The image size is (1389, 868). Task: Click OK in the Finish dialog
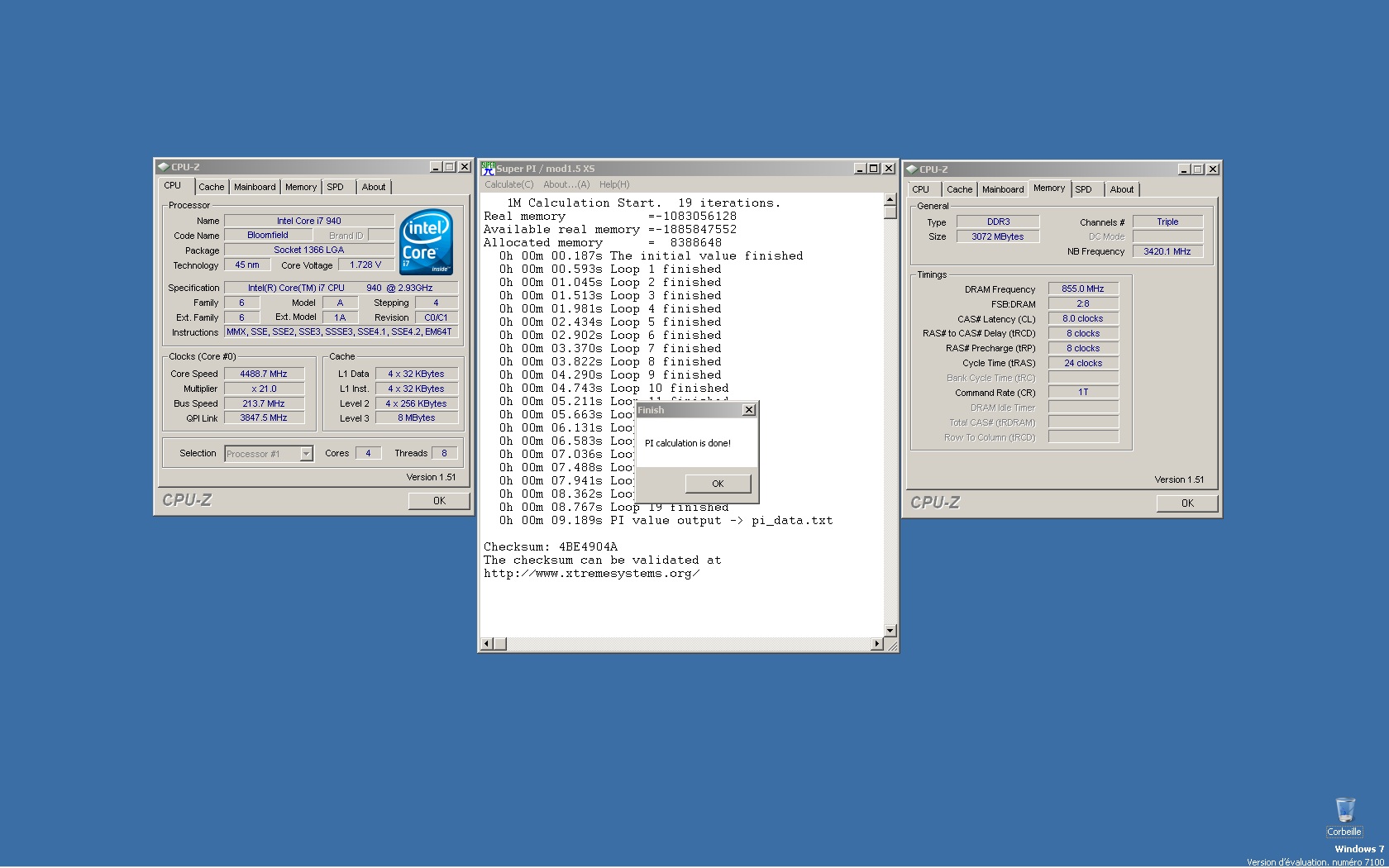tap(718, 484)
